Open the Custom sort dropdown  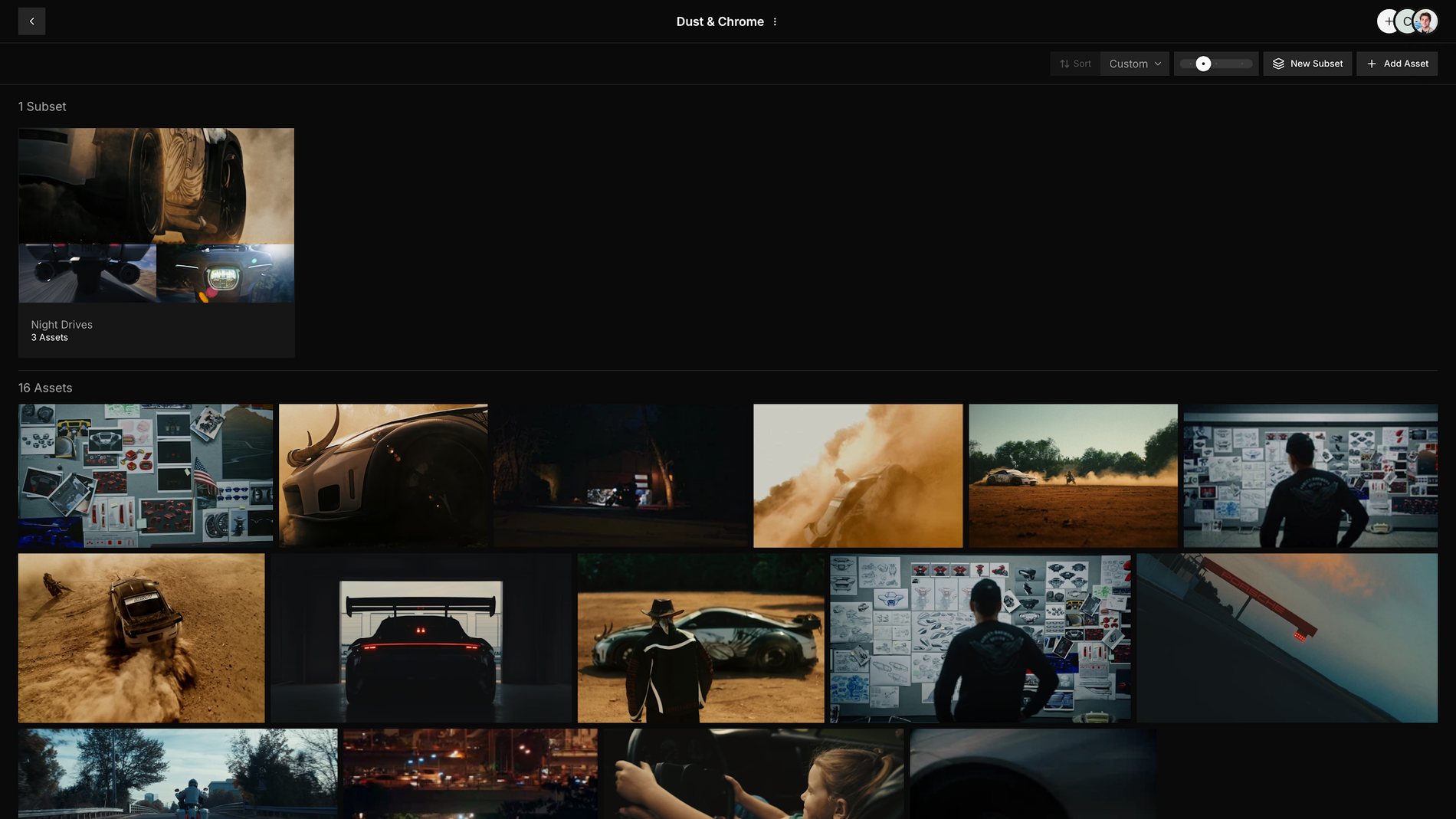pos(1134,64)
